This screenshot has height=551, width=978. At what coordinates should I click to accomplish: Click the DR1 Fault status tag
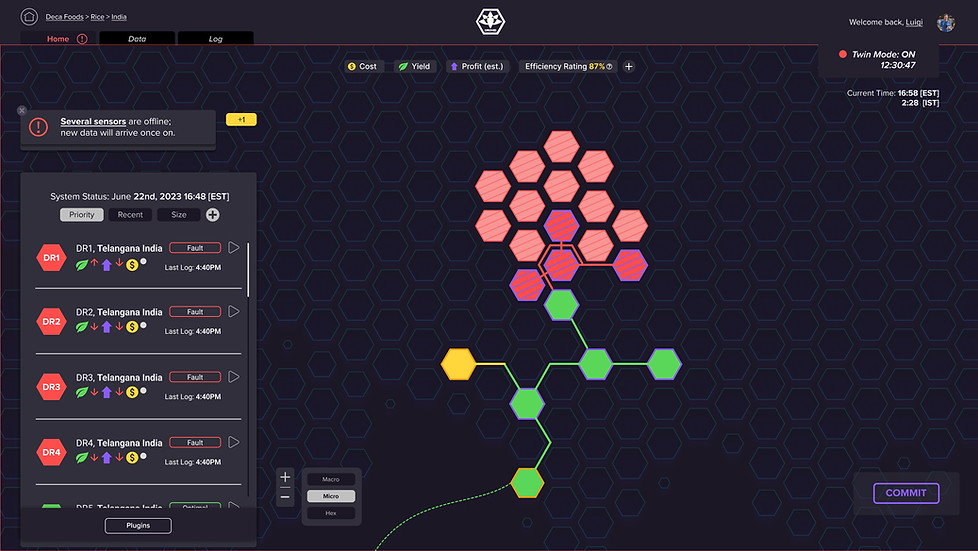(x=195, y=248)
